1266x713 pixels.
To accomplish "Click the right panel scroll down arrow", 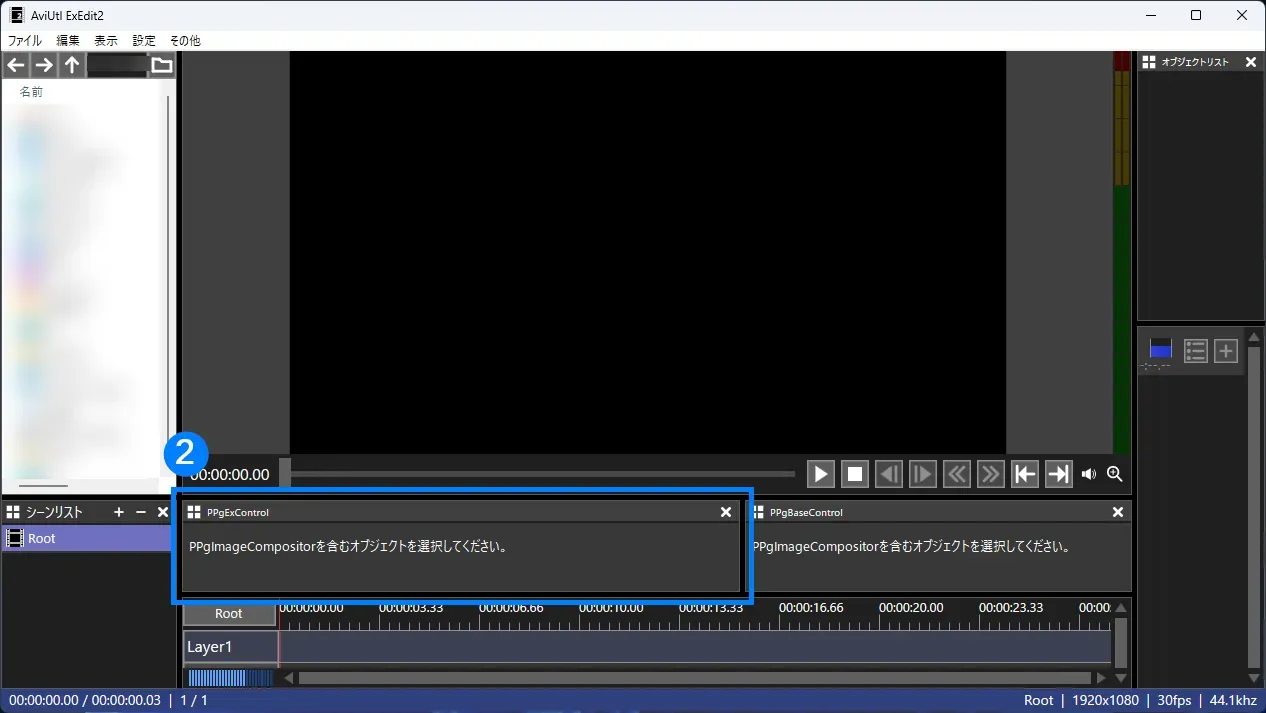I will 1254,678.
